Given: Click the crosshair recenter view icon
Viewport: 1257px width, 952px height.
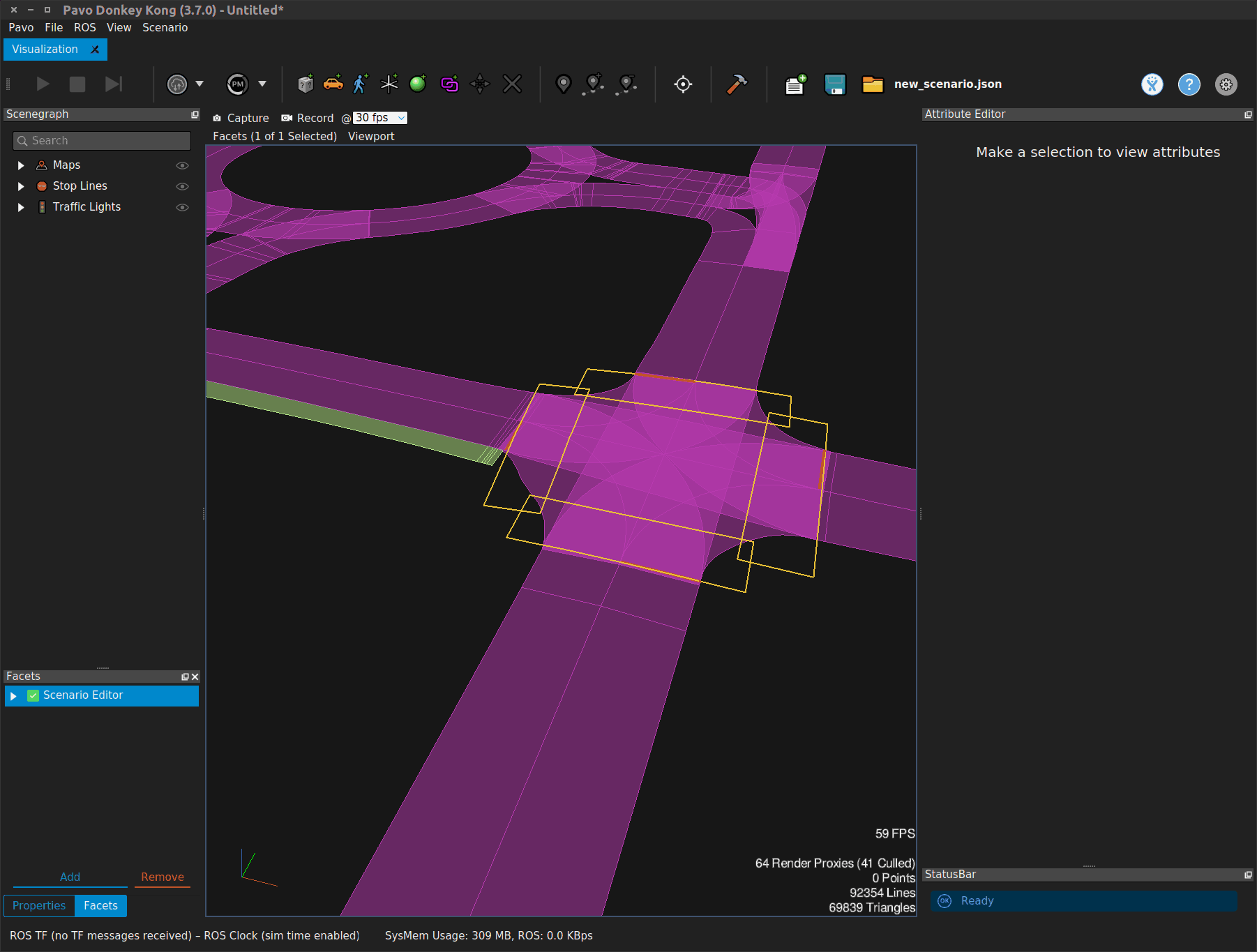Looking at the screenshot, I should point(682,84).
